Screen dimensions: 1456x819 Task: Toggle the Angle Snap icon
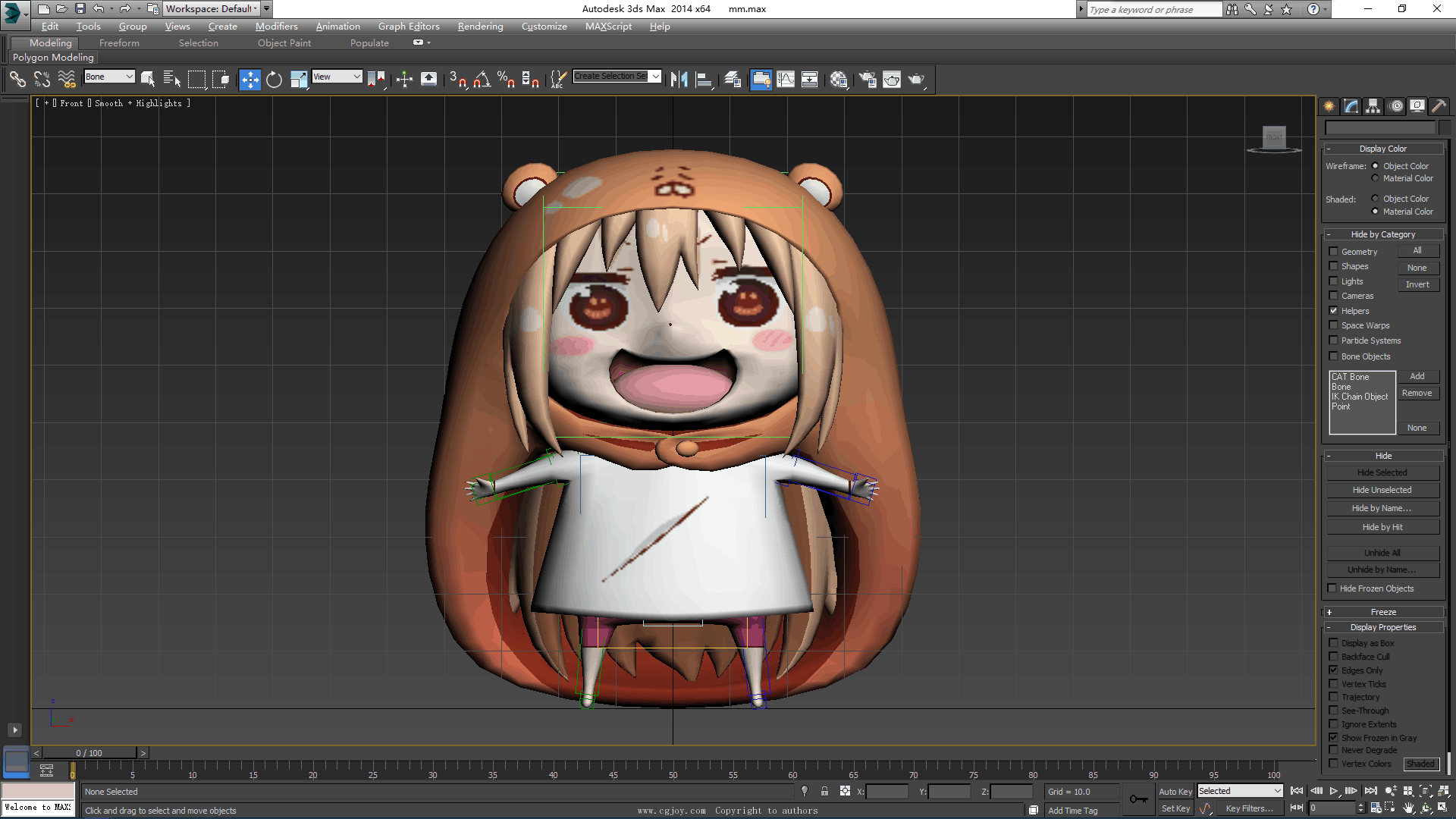482,79
